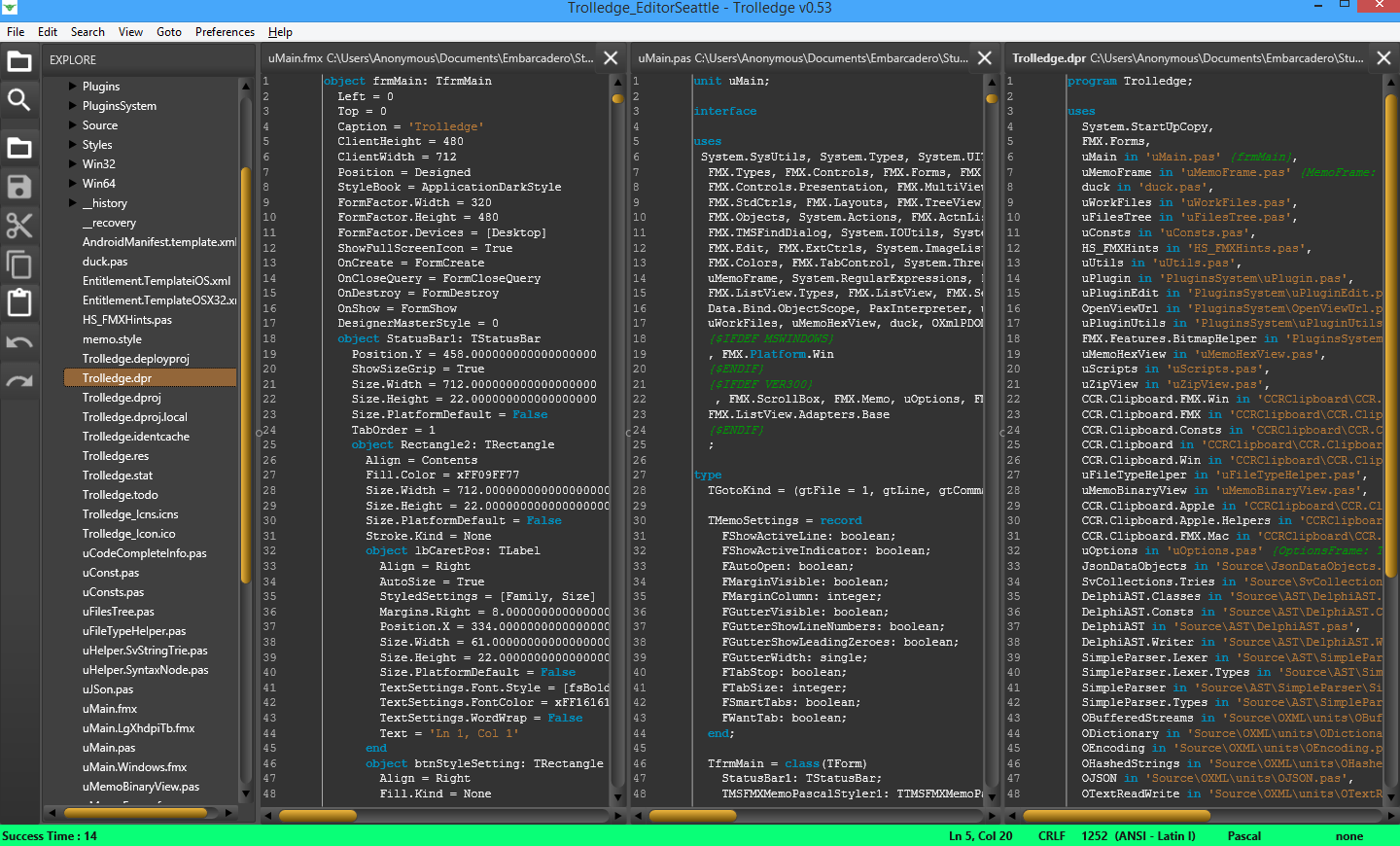The image size is (1400, 846).
Task: Expand the Plugins folder in Explorer
Action: point(73,87)
